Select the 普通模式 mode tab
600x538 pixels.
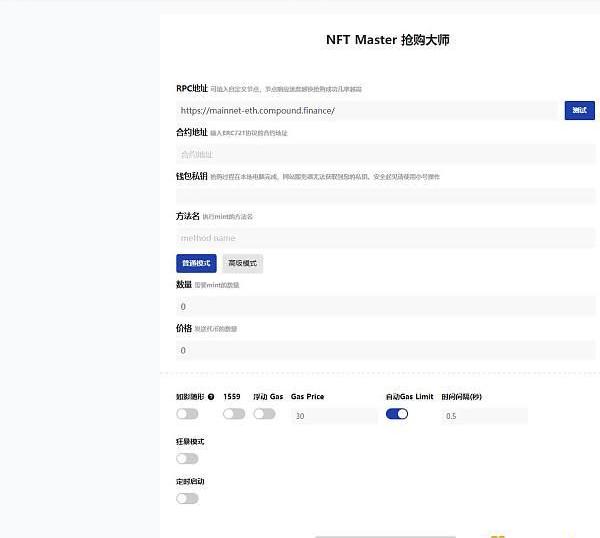pyautogui.click(x=196, y=263)
